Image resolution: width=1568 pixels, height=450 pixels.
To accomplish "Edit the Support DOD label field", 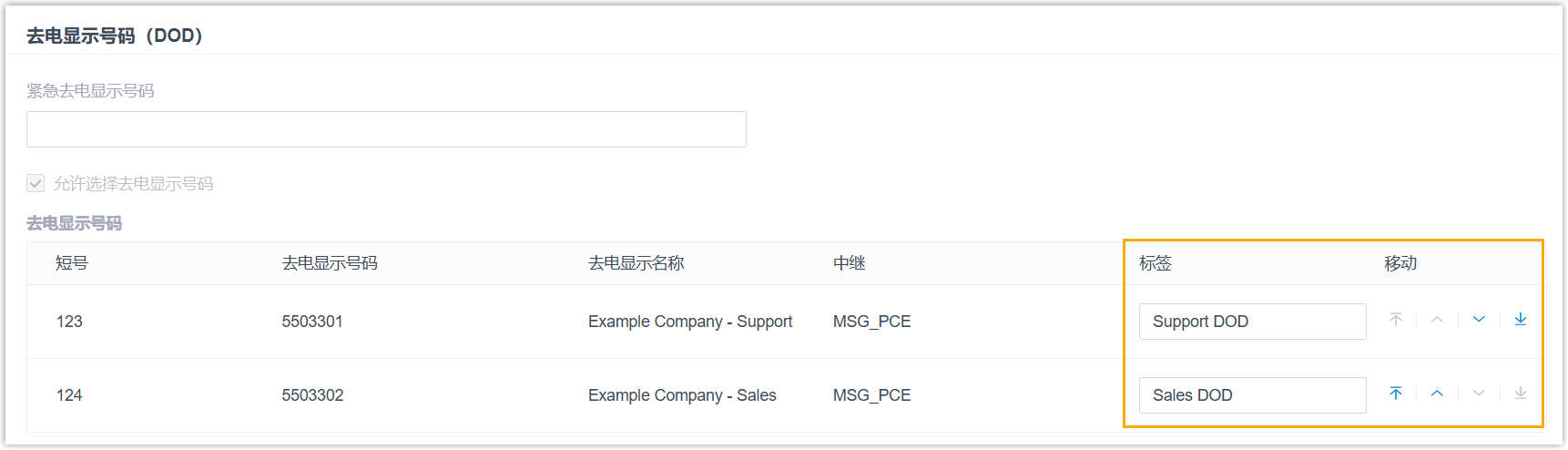I will click(1252, 322).
